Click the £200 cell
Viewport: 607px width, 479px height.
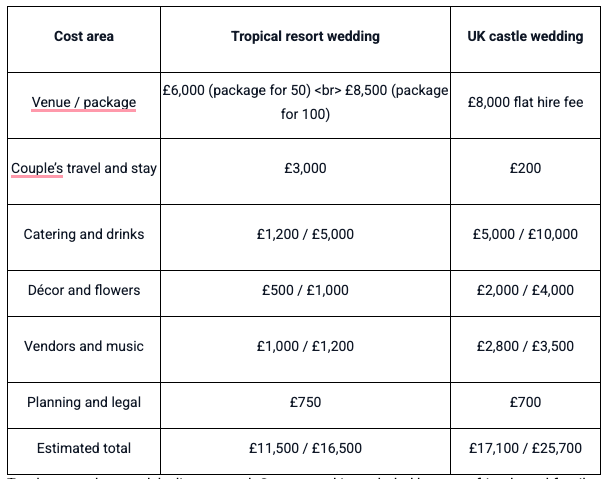tap(525, 168)
